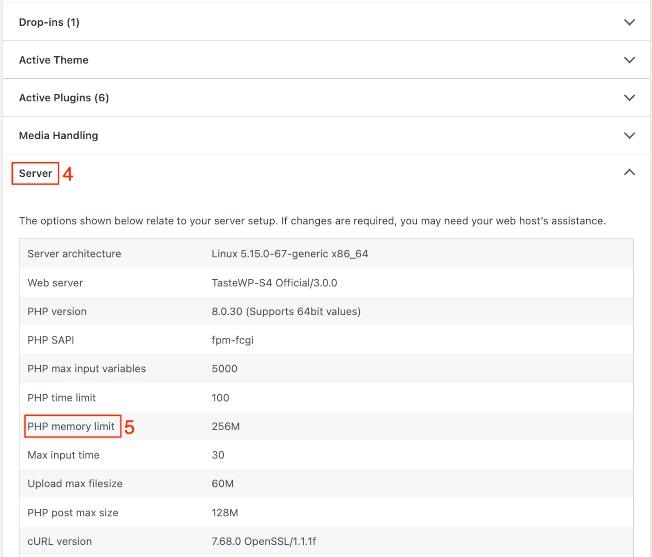Screen dimensions: 652x557
Task: Click the server setup description paragraph
Action: (312, 221)
